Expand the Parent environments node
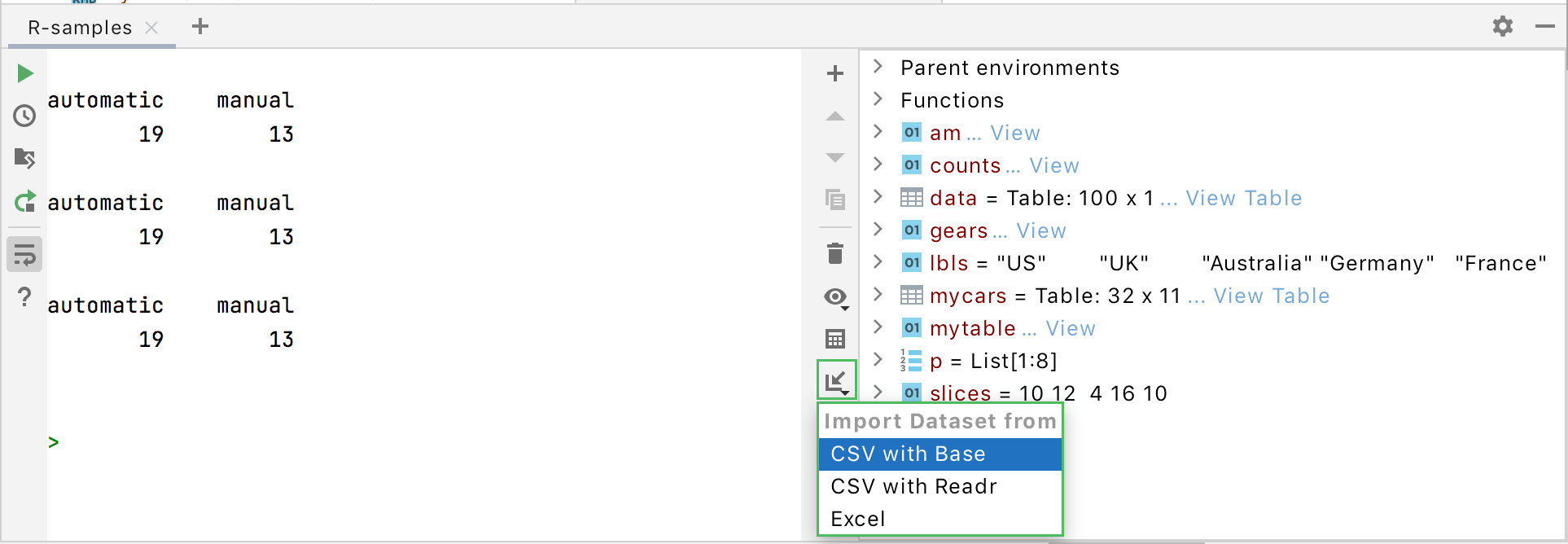Image resolution: width=1568 pixels, height=544 pixels. (x=877, y=68)
